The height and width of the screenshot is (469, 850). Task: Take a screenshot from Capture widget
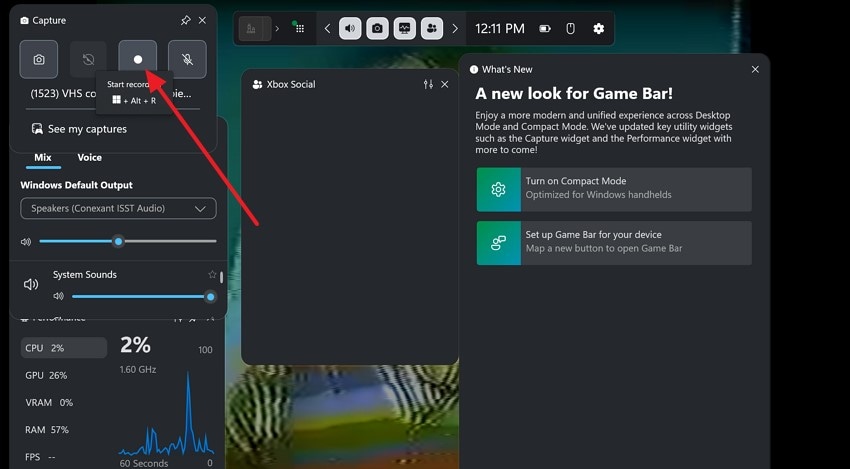point(38,60)
